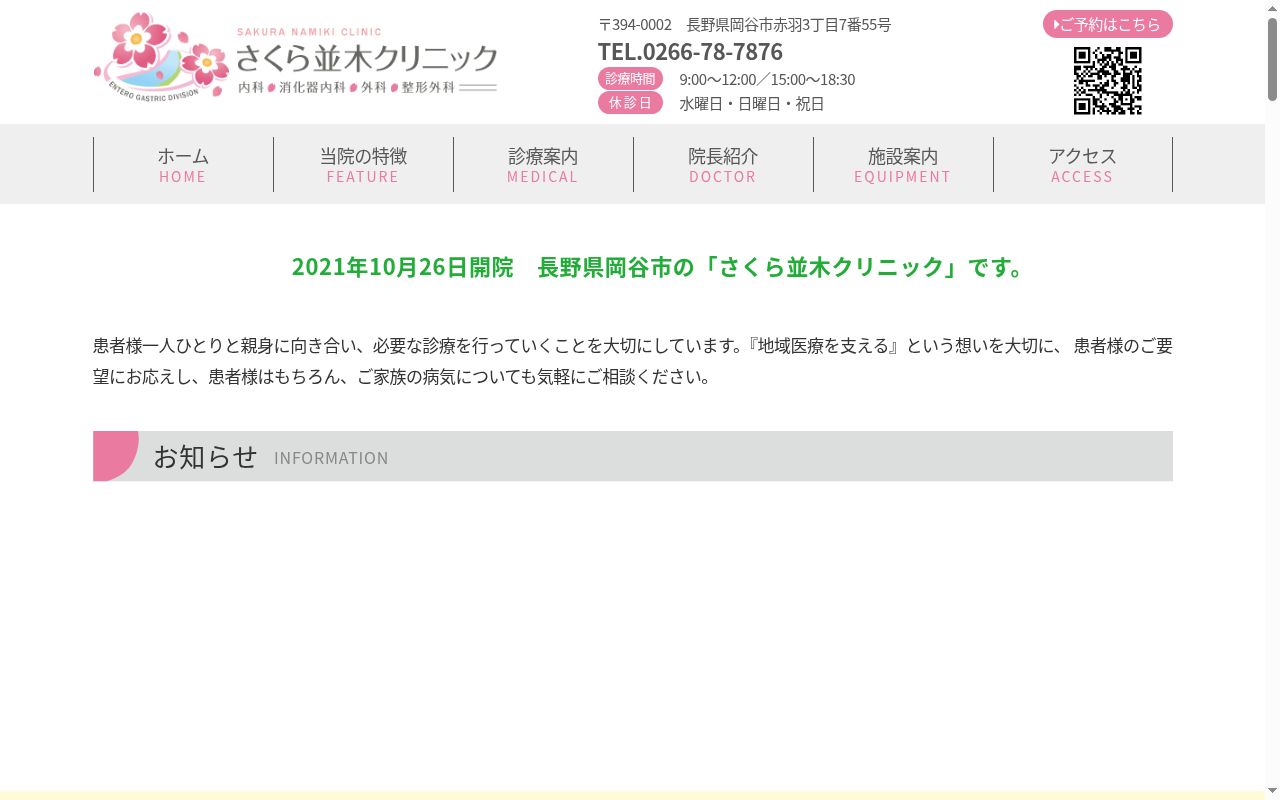
Task: Open the 診療案内 MEDICAL menu
Action: click(543, 164)
